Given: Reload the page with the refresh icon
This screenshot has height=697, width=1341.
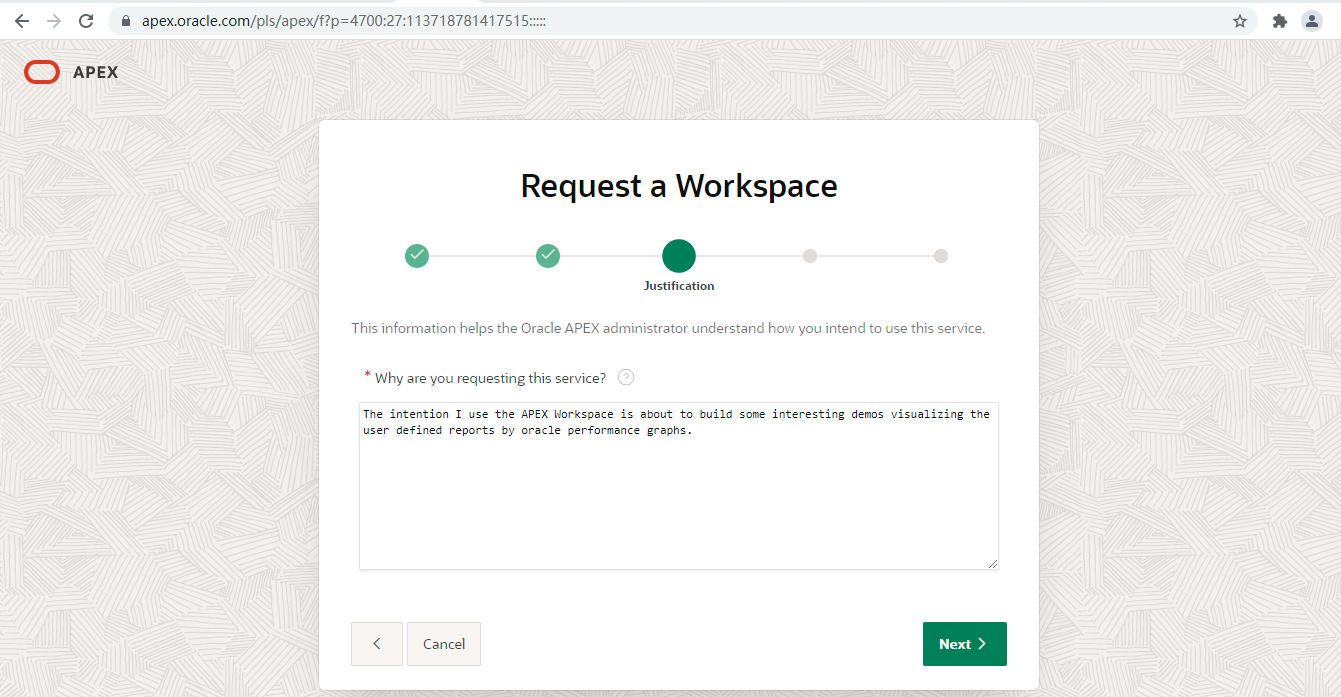Looking at the screenshot, I should click(x=86, y=20).
